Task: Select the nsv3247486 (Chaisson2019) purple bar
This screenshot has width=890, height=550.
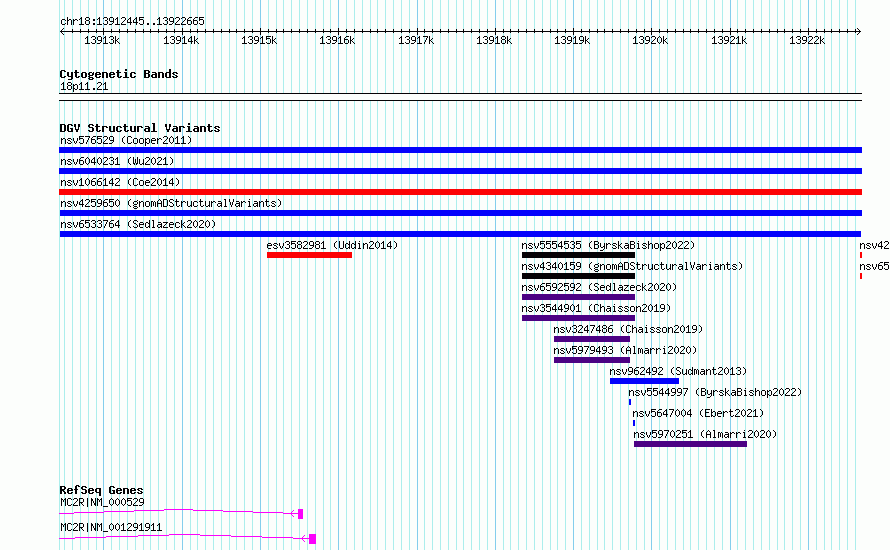Action: point(591,339)
